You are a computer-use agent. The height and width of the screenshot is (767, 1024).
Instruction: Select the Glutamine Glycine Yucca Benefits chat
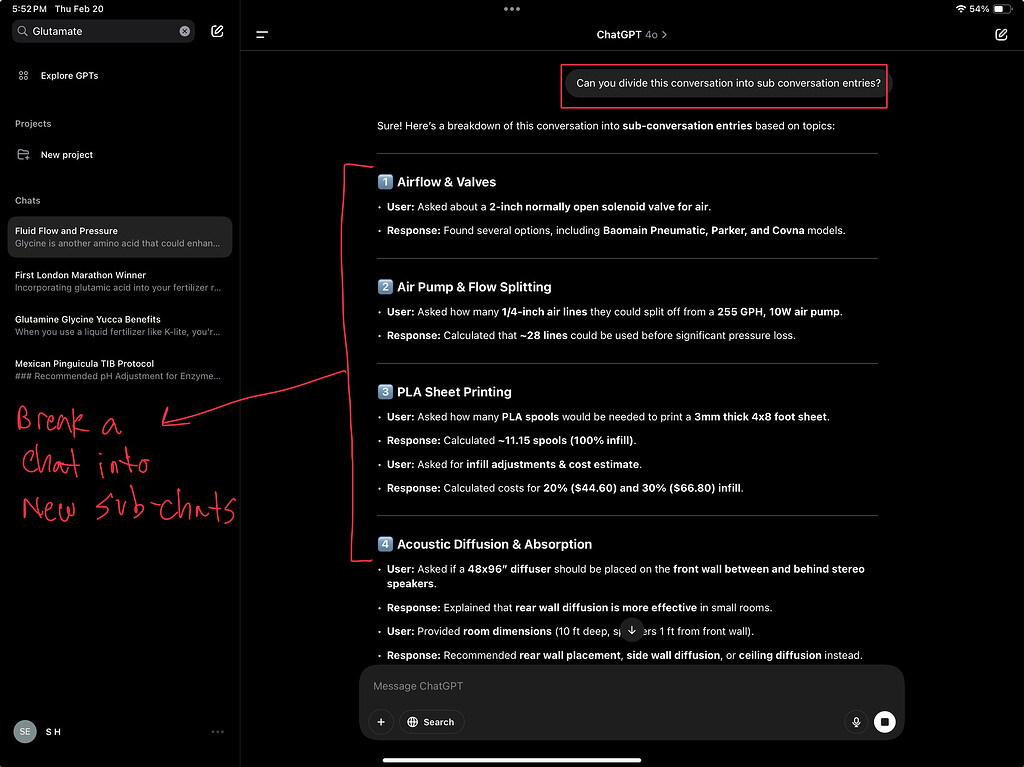(120, 325)
